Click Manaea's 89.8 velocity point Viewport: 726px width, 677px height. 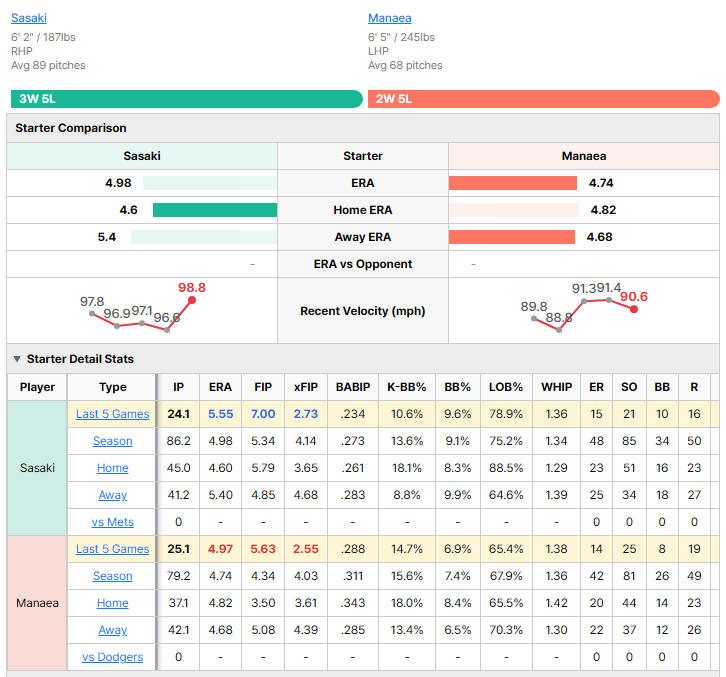[534, 319]
